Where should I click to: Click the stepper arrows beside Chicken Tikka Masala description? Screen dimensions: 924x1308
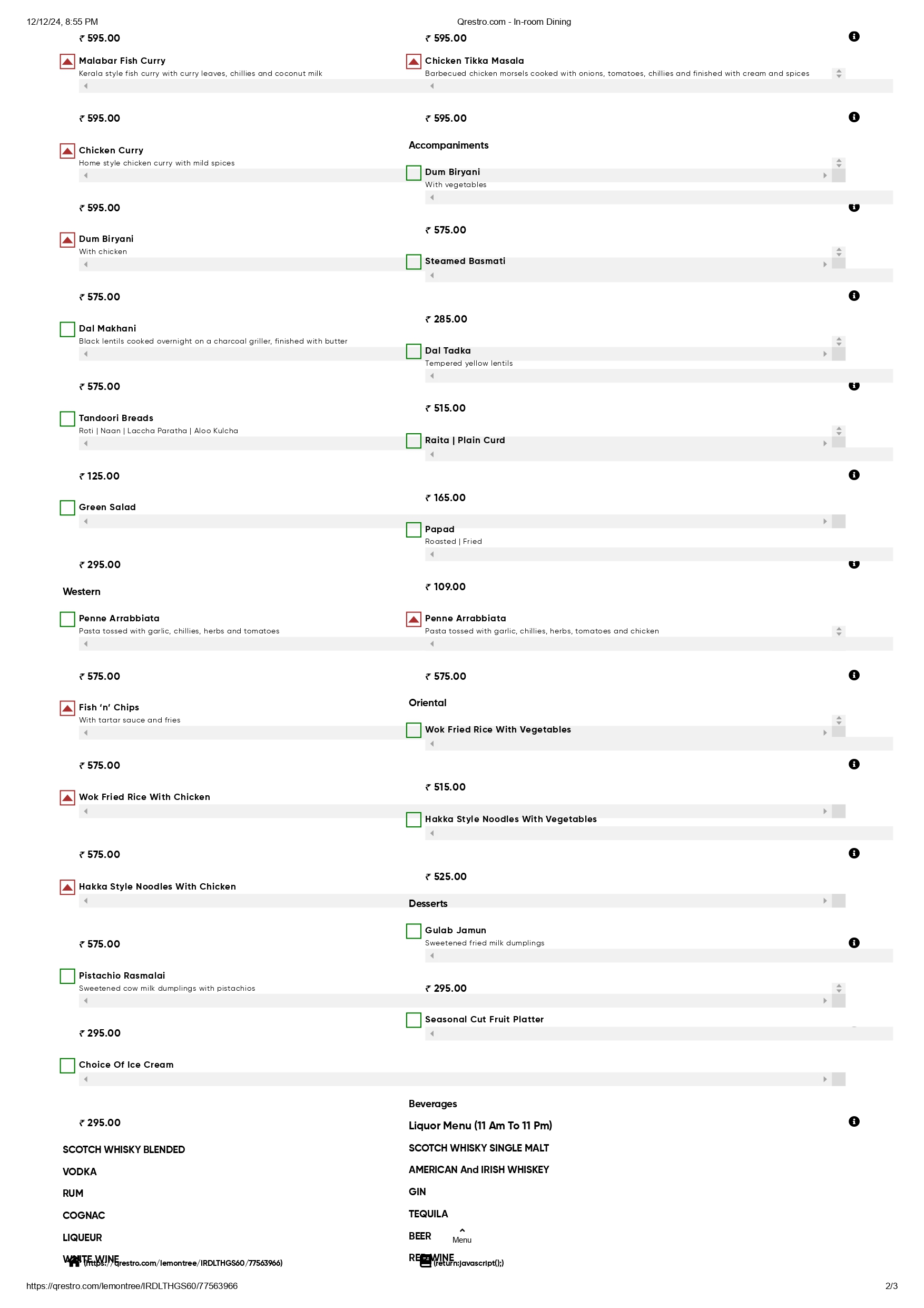838,73
